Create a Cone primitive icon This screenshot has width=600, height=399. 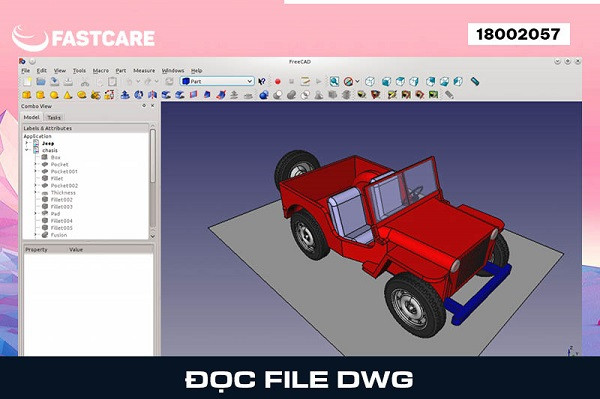pyautogui.click(x=68, y=95)
